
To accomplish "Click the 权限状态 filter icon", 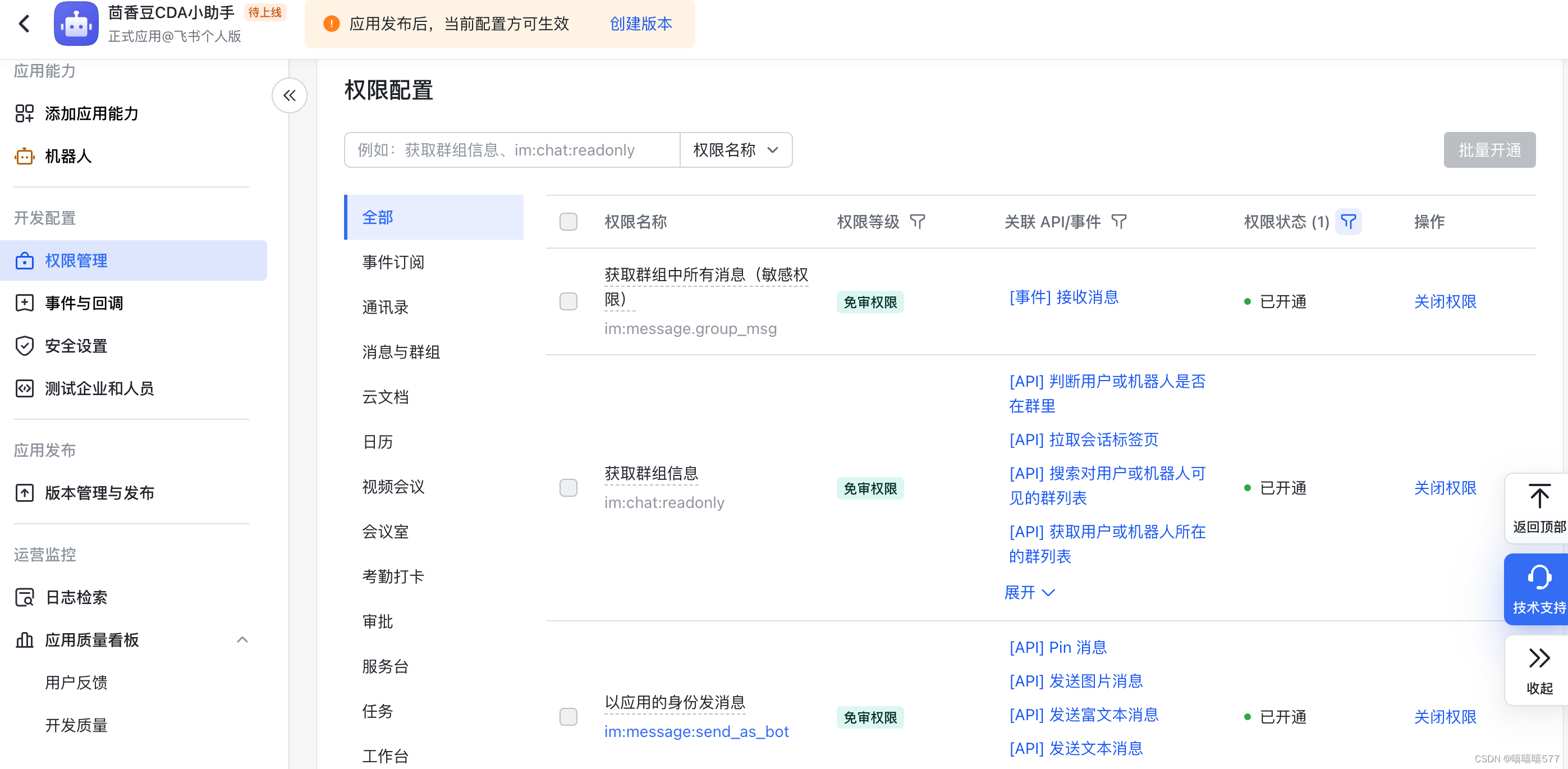I will (1347, 222).
